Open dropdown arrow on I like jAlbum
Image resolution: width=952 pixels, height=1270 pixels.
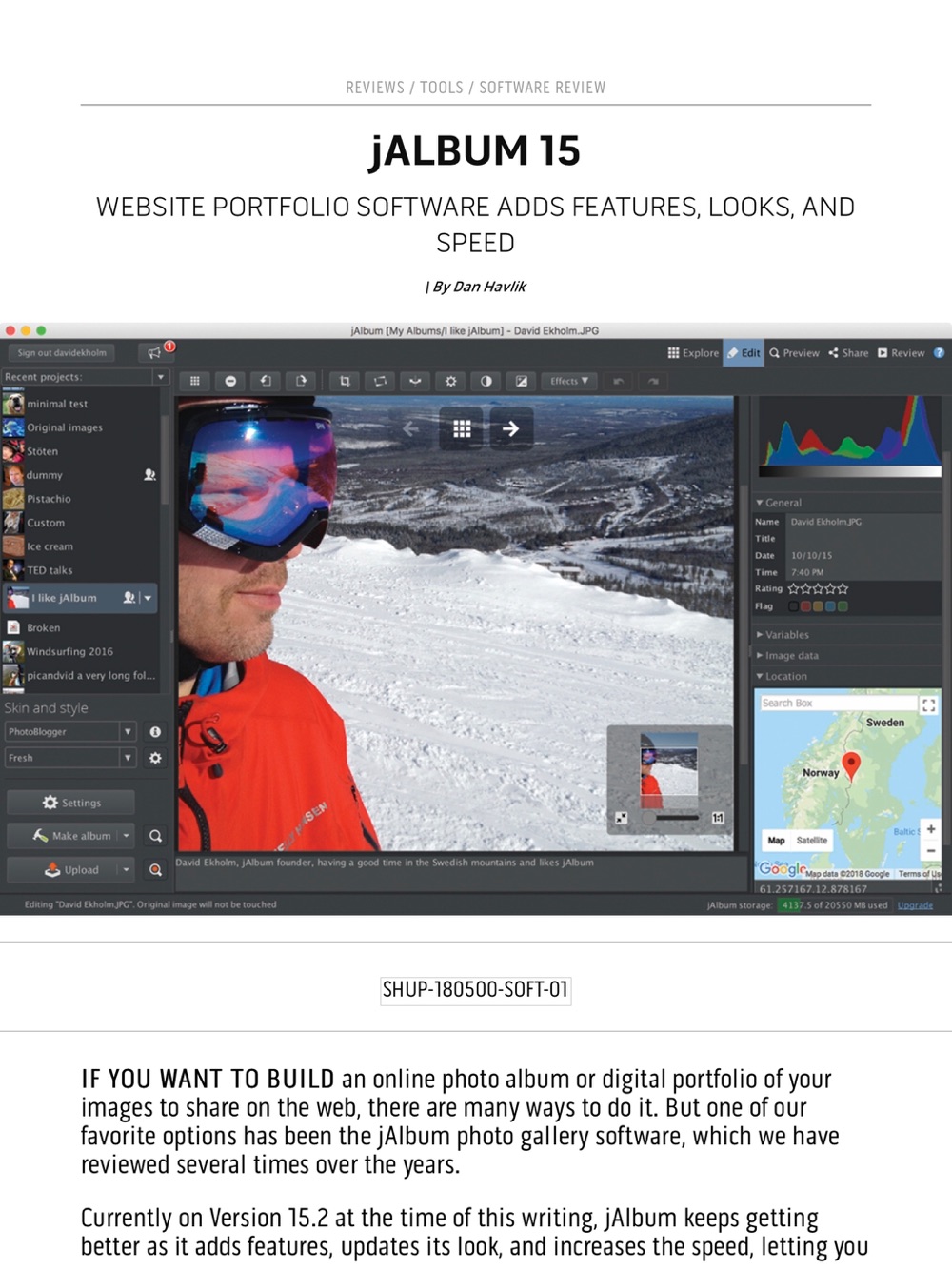tap(149, 598)
